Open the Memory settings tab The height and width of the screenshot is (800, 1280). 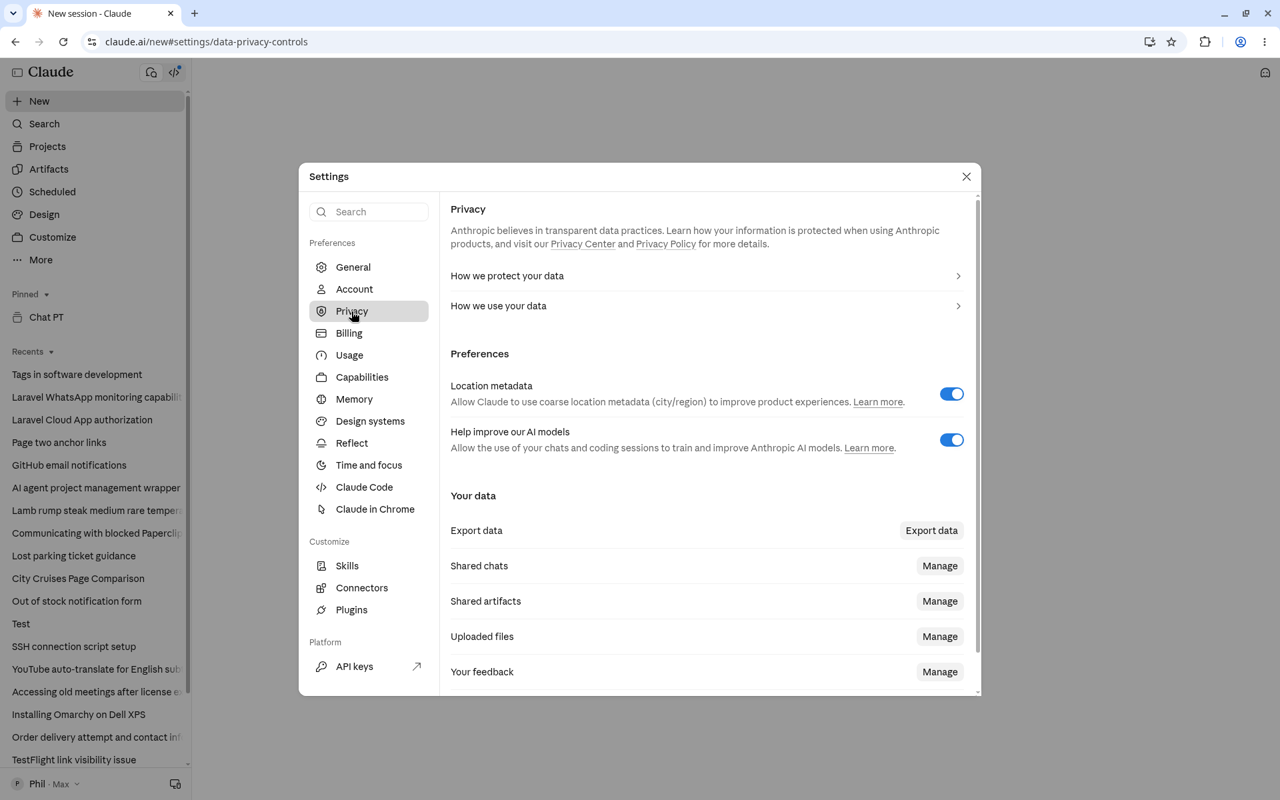(369, 400)
